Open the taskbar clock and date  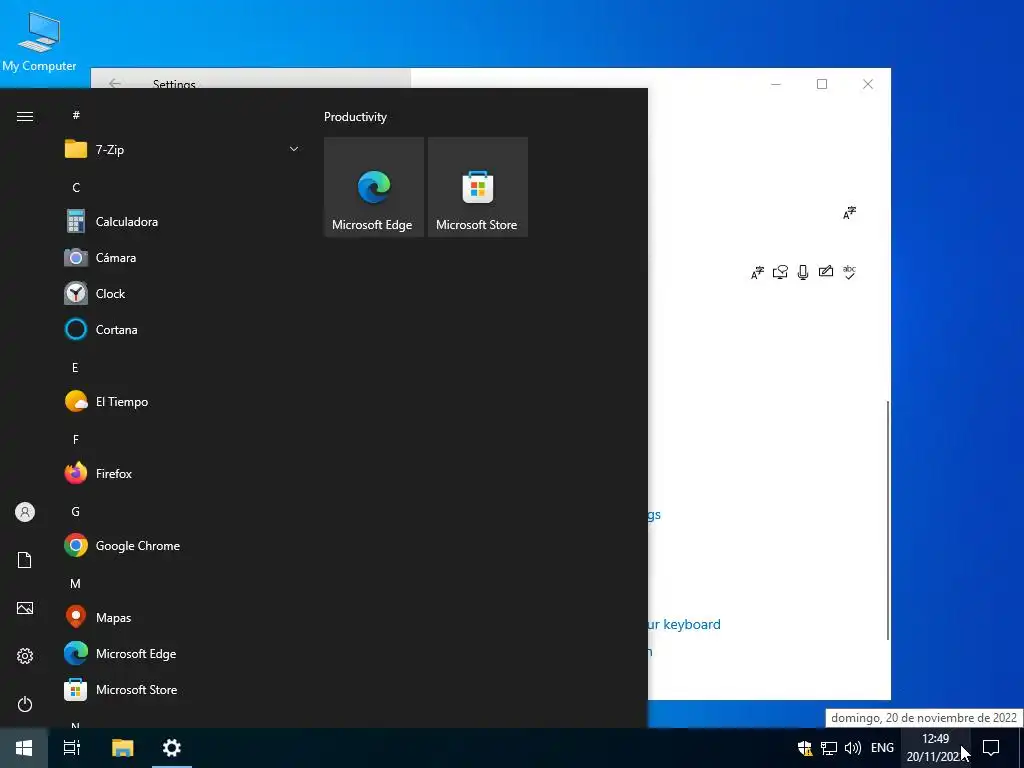tap(935, 748)
